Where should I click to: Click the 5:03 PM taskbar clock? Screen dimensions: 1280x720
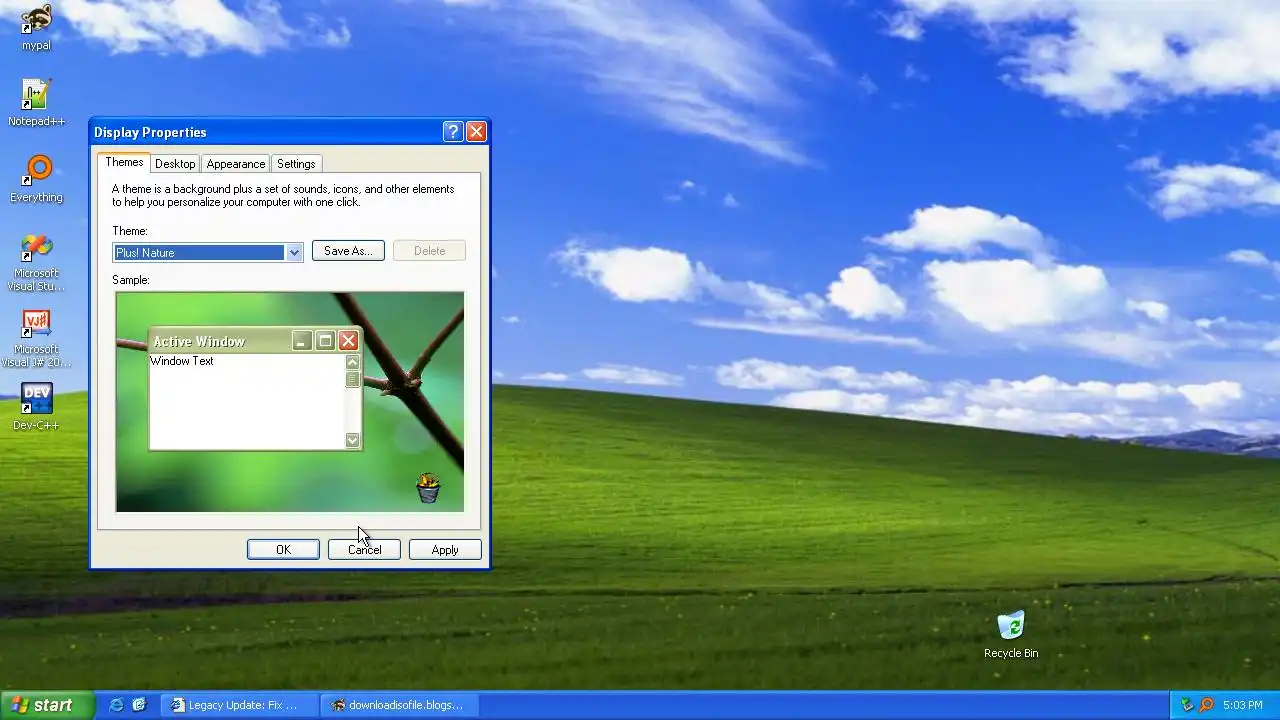pyautogui.click(x=1243, y=705)
